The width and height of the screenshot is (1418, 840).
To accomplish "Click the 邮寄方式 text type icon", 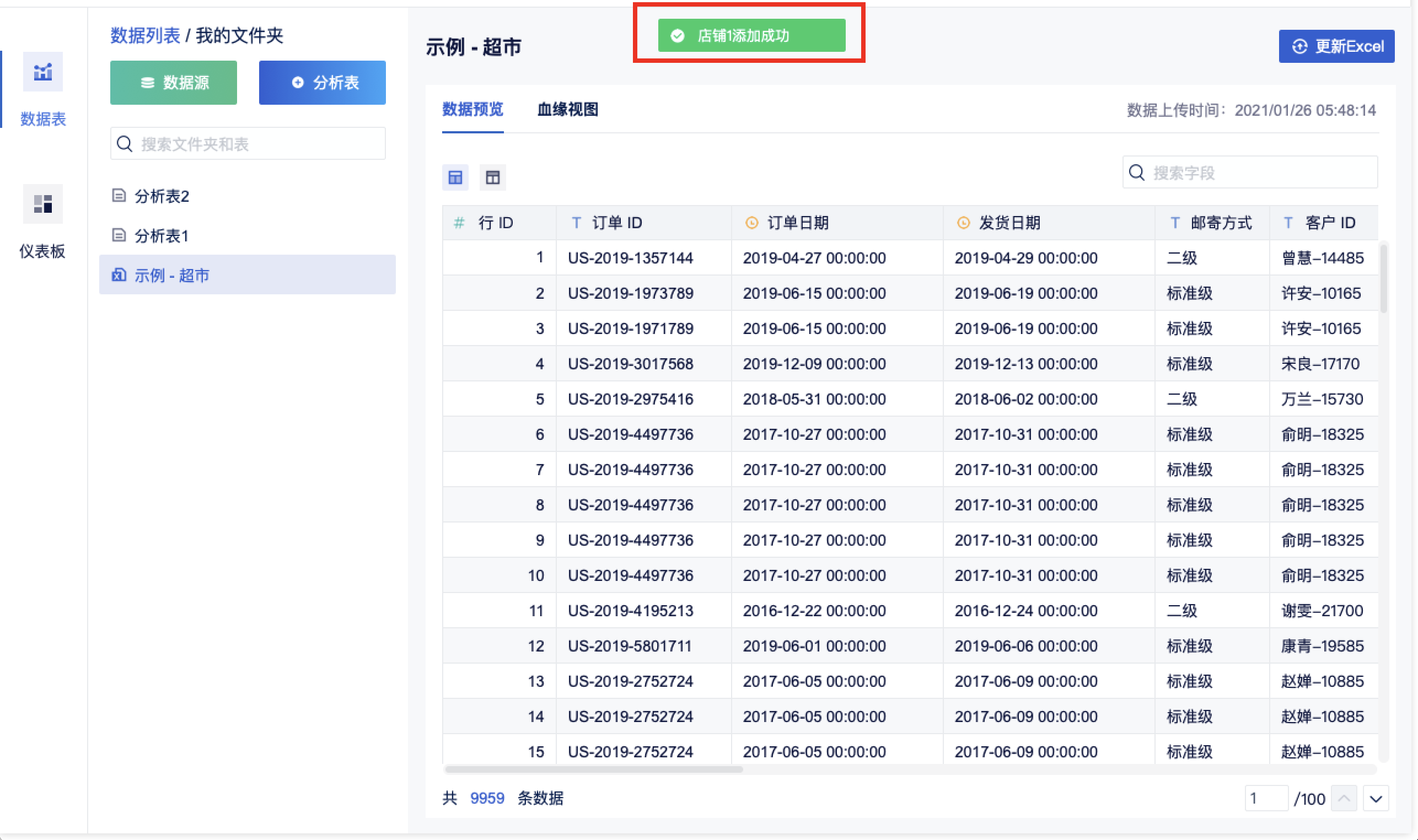I will 1175,223.
